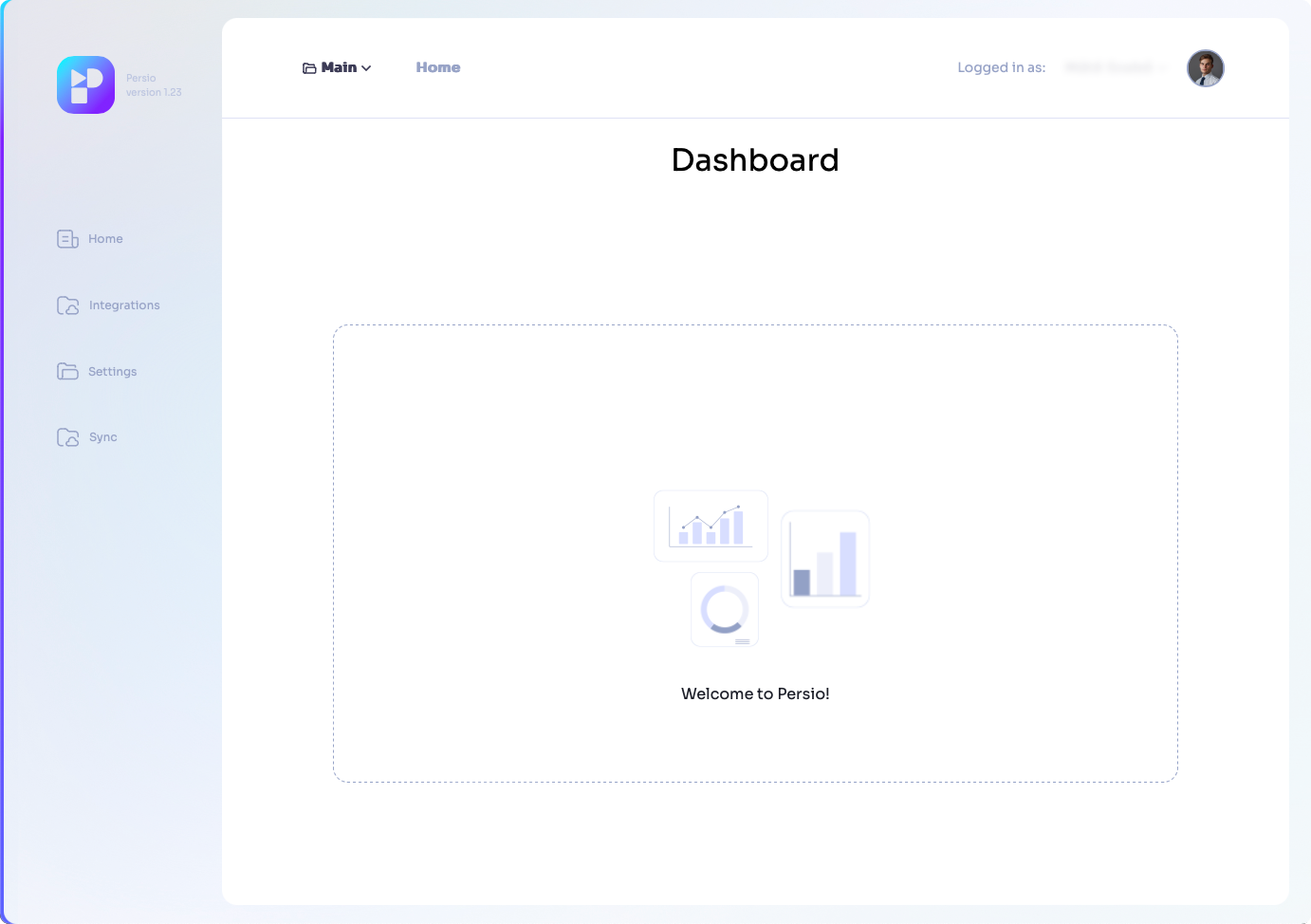Open the Home sidebar menu item

point(105,239)
